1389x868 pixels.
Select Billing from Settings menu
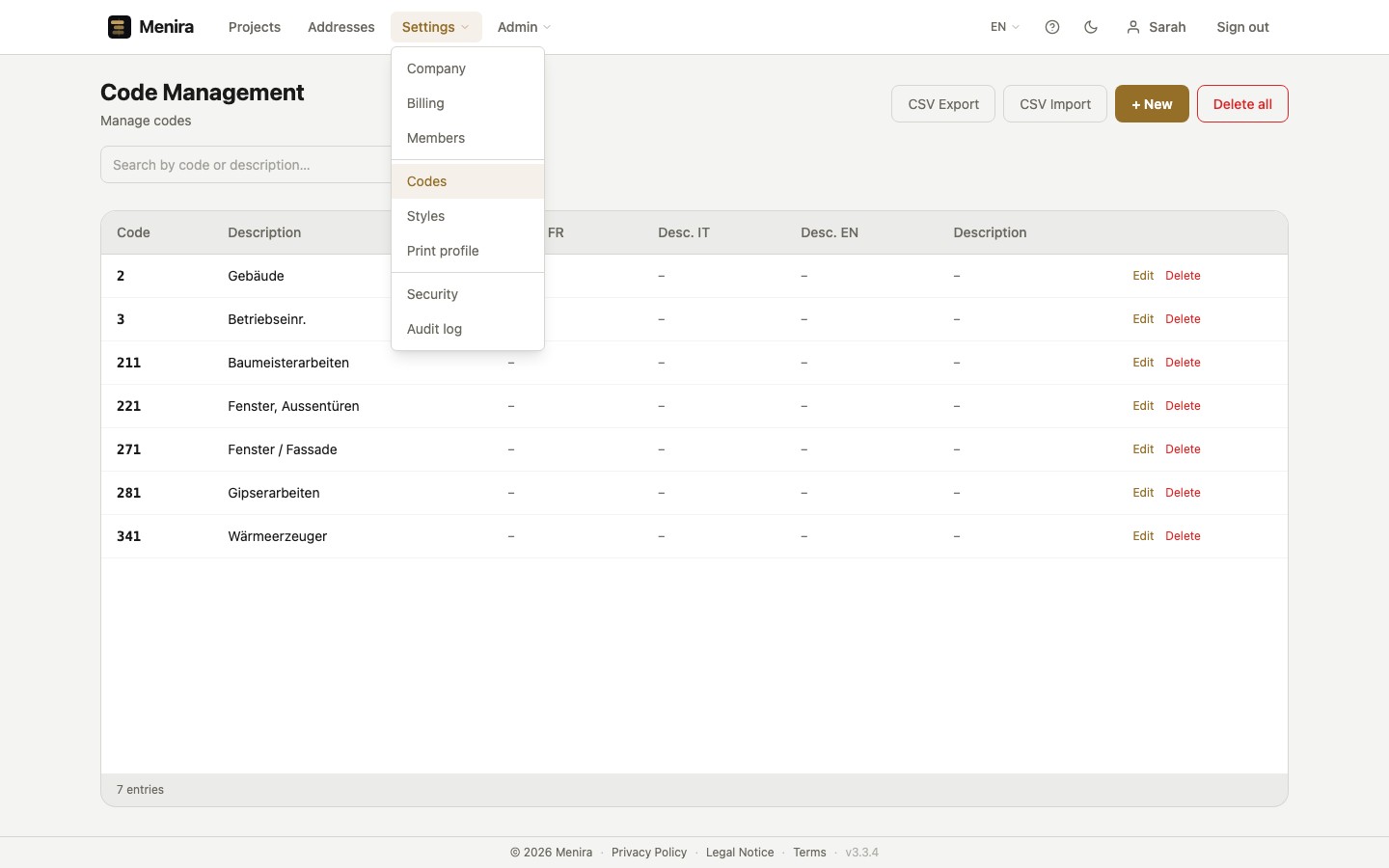[468, 103]
